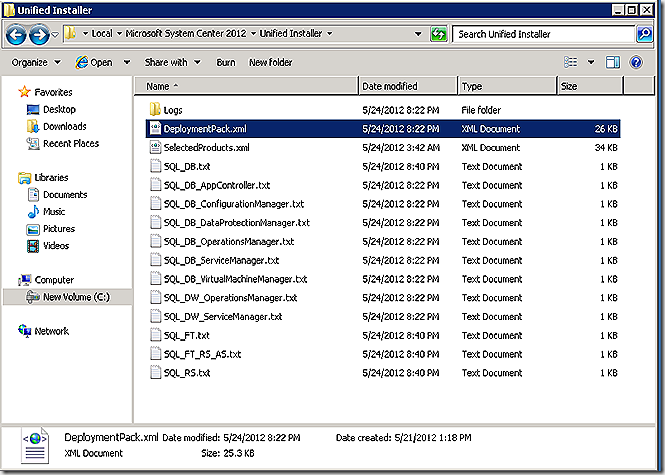
Task: Open the Organize menu
Action: pos(36,62)
